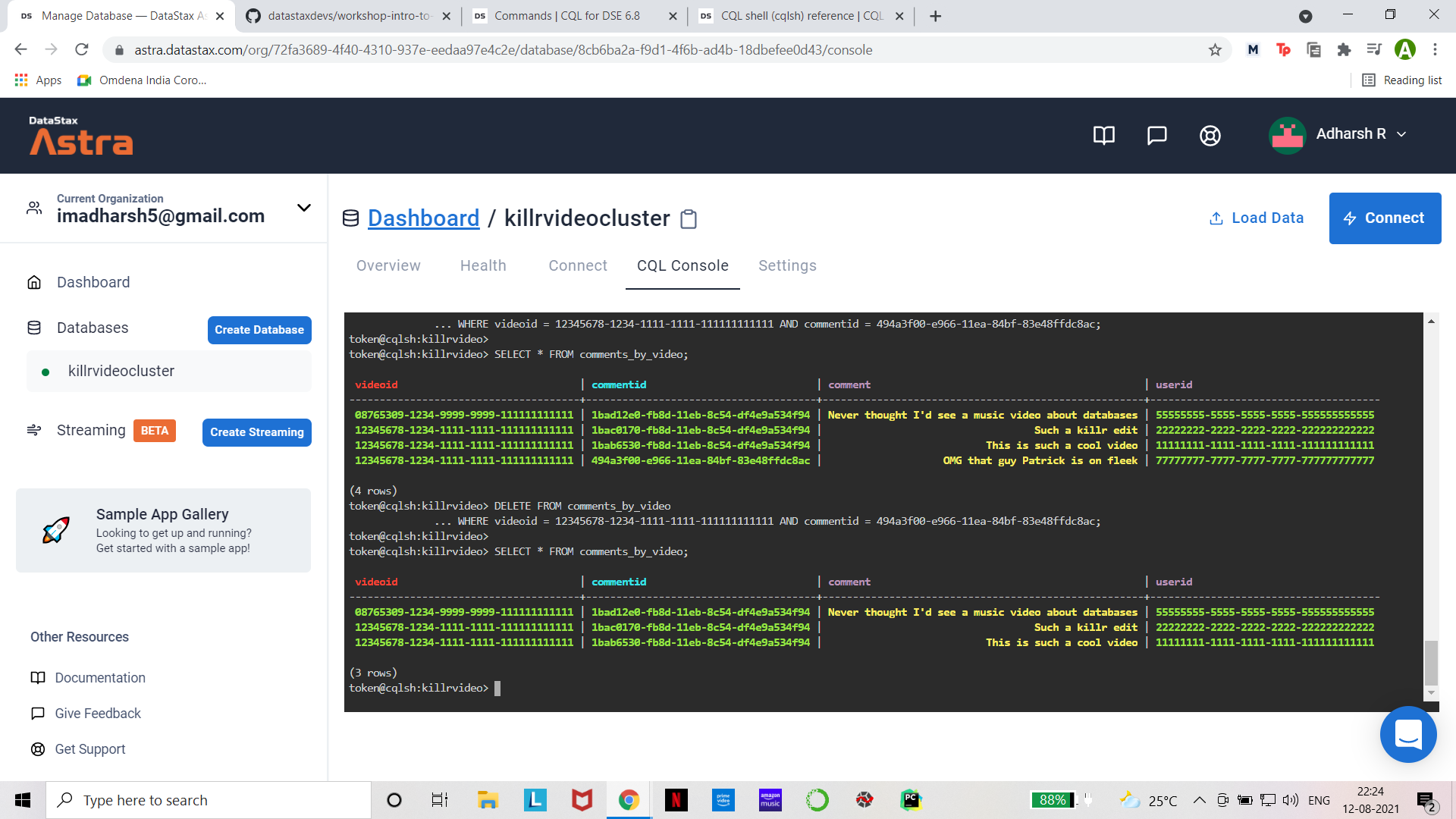
Task: Click the database icon next to Dashboard breadcrumb
Action: pos(350,218)
